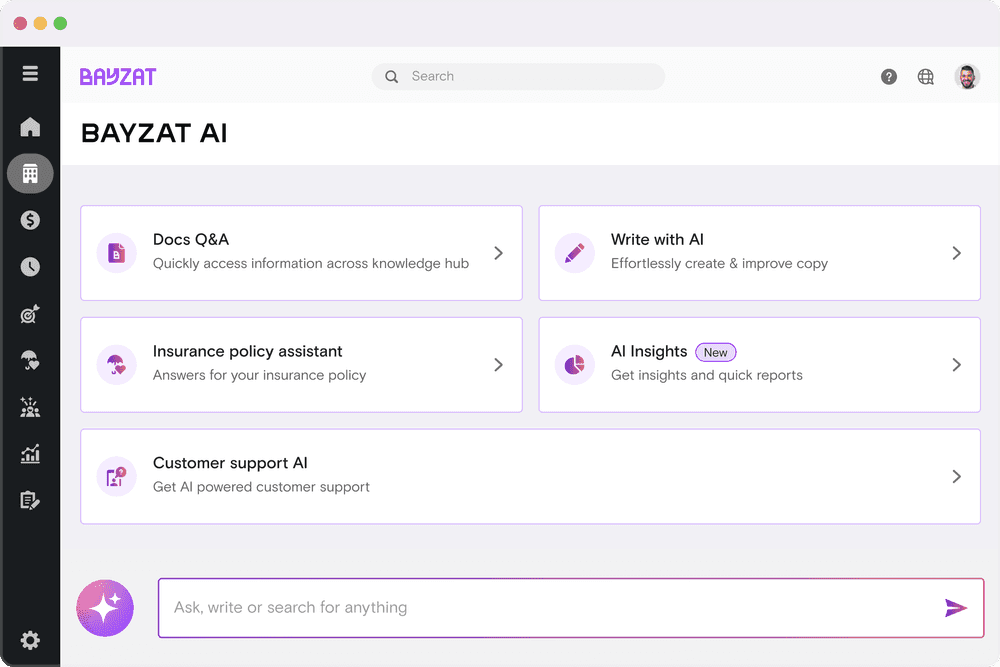Expand Docs Q&A chevron arrow
Image resolution: width=1000 pixels, height=667 pixels.
click(498, 253)
